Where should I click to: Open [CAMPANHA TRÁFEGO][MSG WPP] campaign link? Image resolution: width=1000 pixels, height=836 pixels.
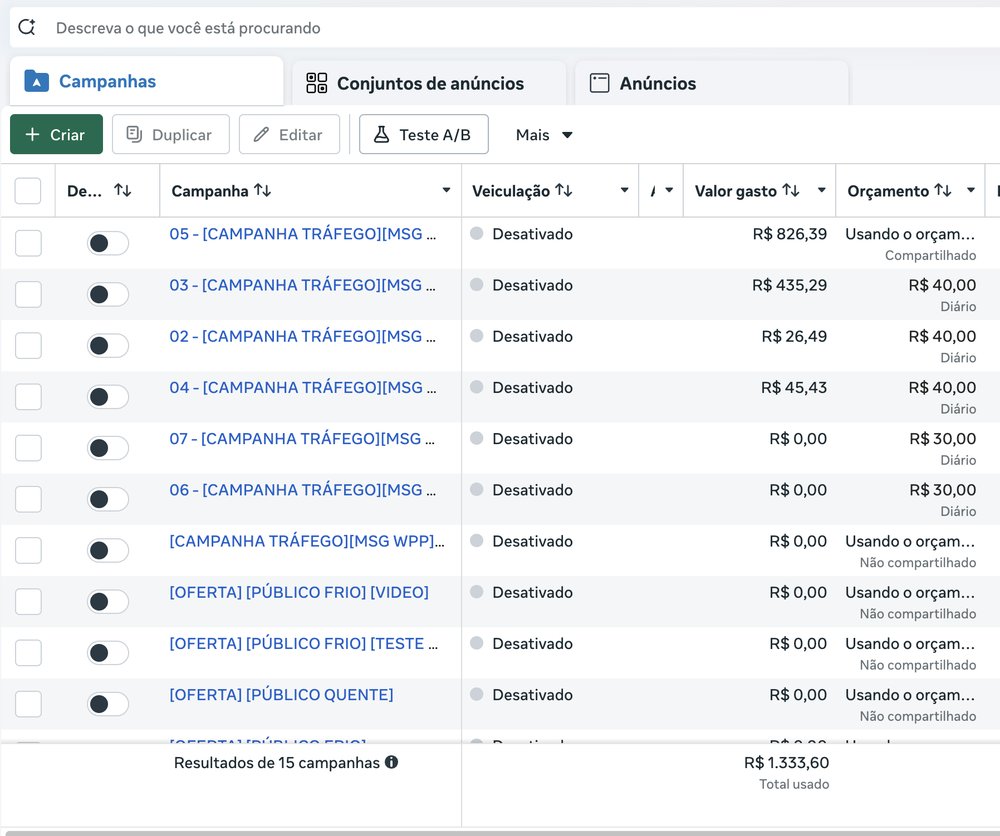coord(307,541)
